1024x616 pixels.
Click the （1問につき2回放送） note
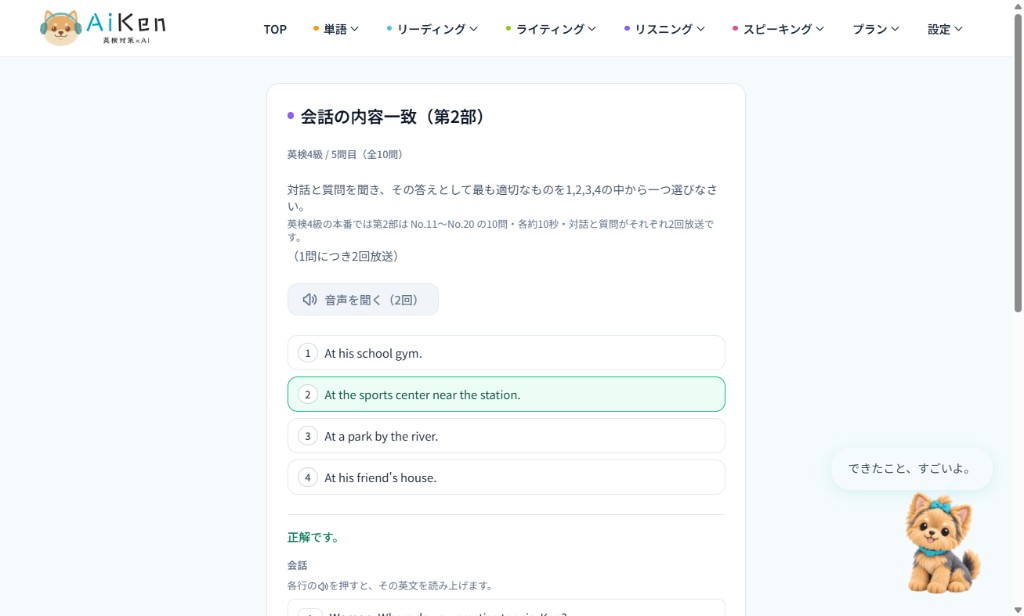tap(344, 256)
